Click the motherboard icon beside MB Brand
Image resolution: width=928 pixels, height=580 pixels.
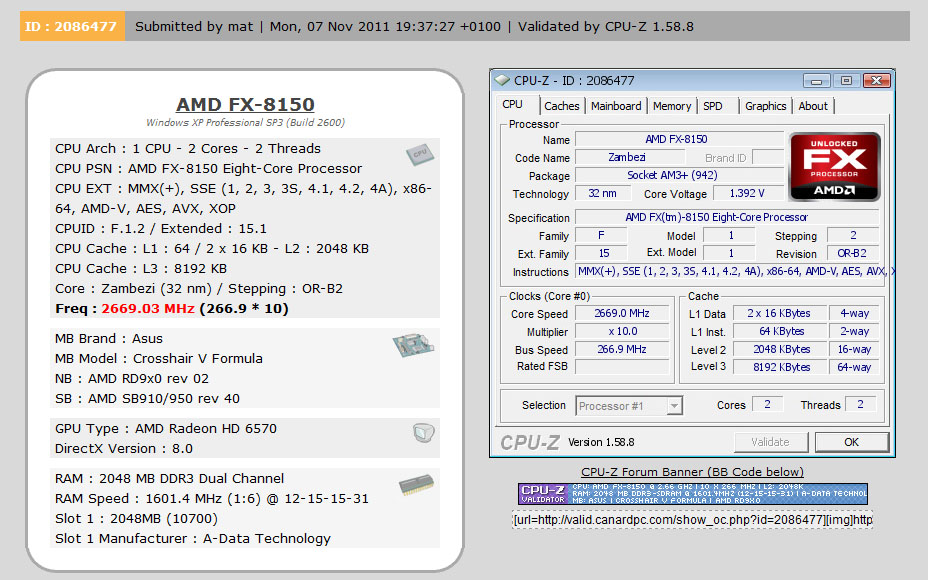click(x=414, y=344)
